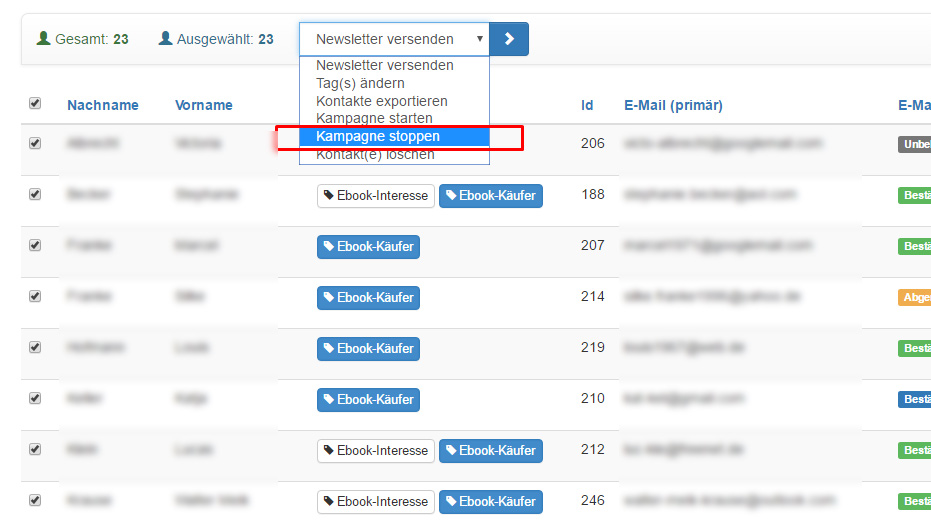
Task: Select the Kampagne starten option
Action: coord(374,118)
